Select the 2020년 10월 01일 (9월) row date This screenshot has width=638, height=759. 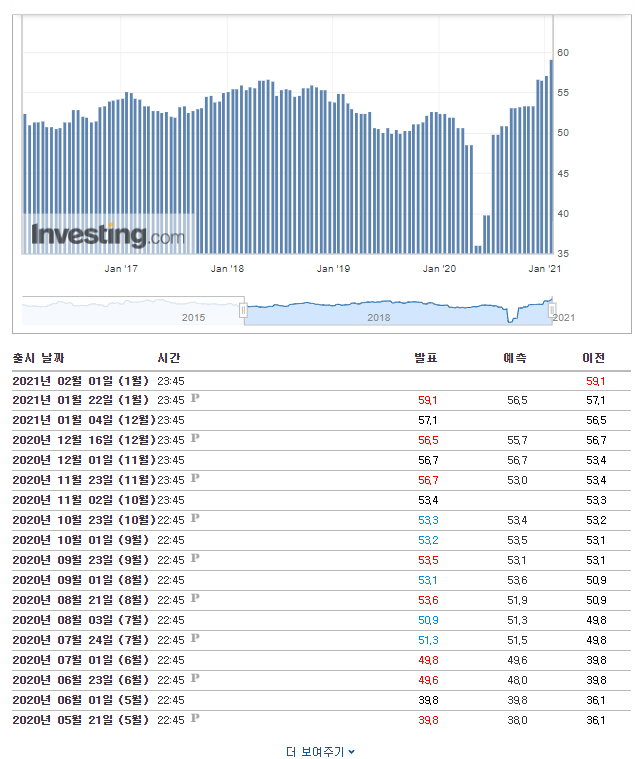(80, 540)
